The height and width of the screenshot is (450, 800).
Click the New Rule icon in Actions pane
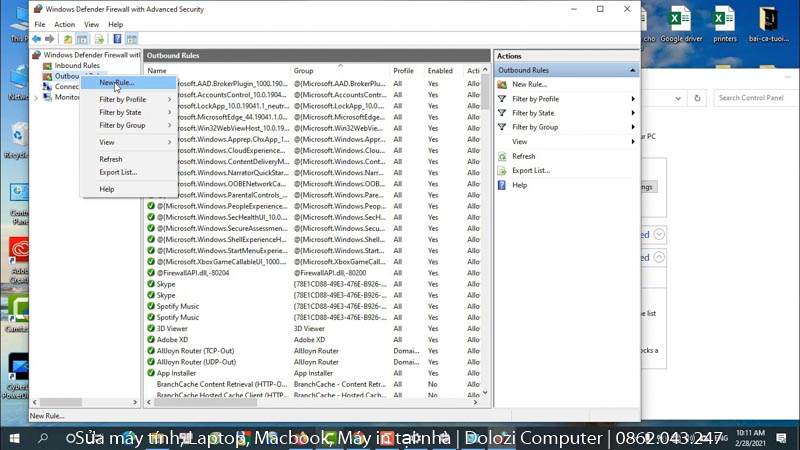point(502,85)
